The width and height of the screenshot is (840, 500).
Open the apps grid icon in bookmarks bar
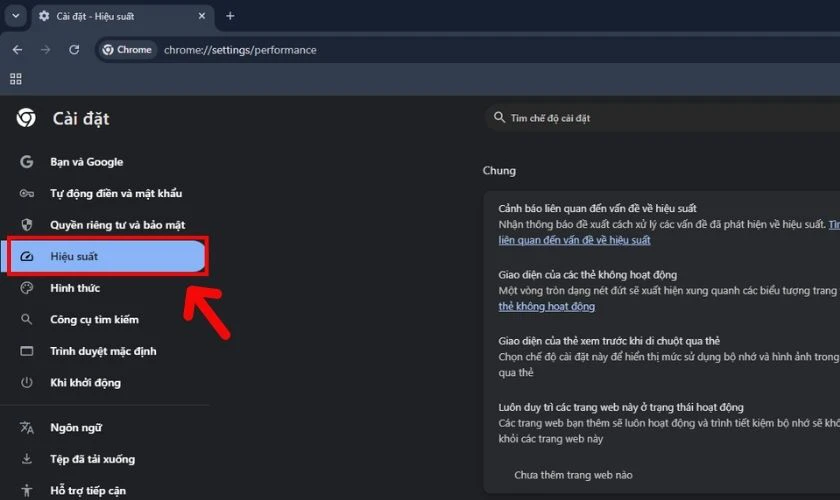16,79
